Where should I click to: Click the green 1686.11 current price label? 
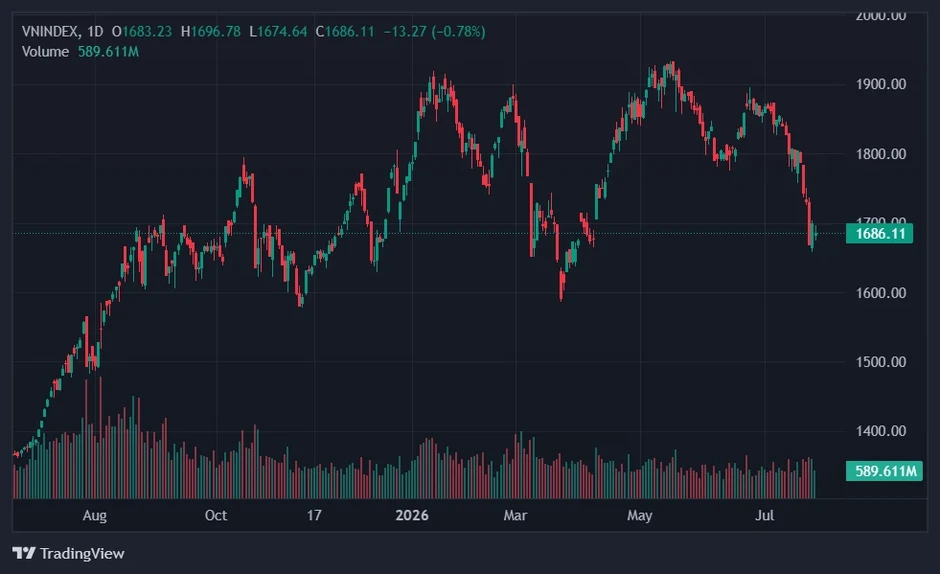coord(879,233)
